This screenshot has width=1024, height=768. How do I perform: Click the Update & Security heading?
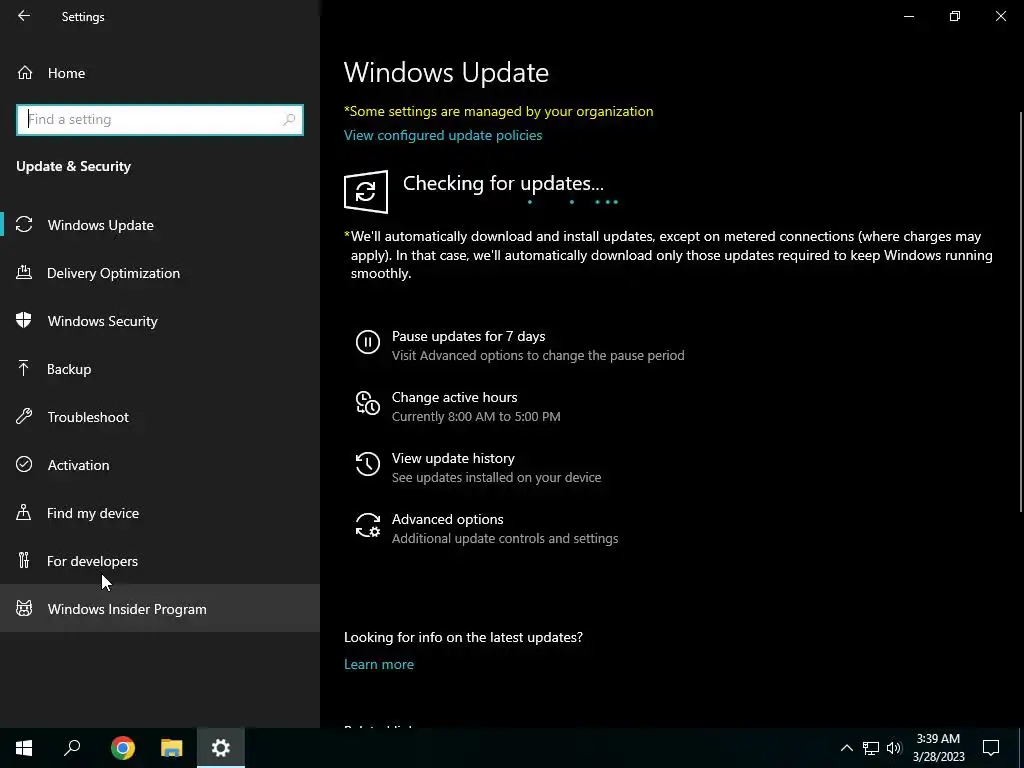click(73, 167)
